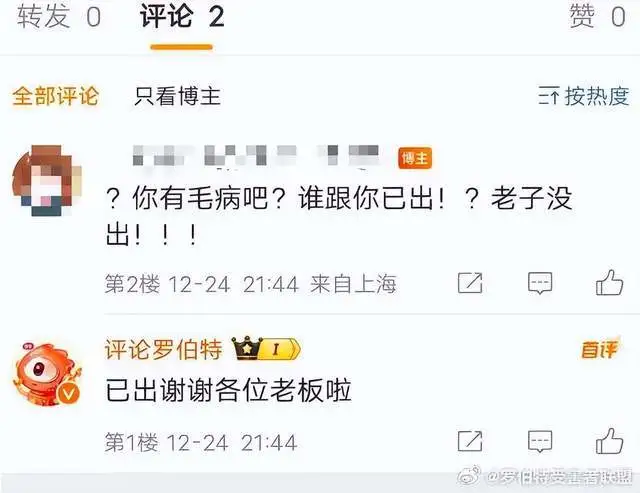Tap share icon on 评论罗伯特 comment
The image size is (640, 493).
coord(470,441)
